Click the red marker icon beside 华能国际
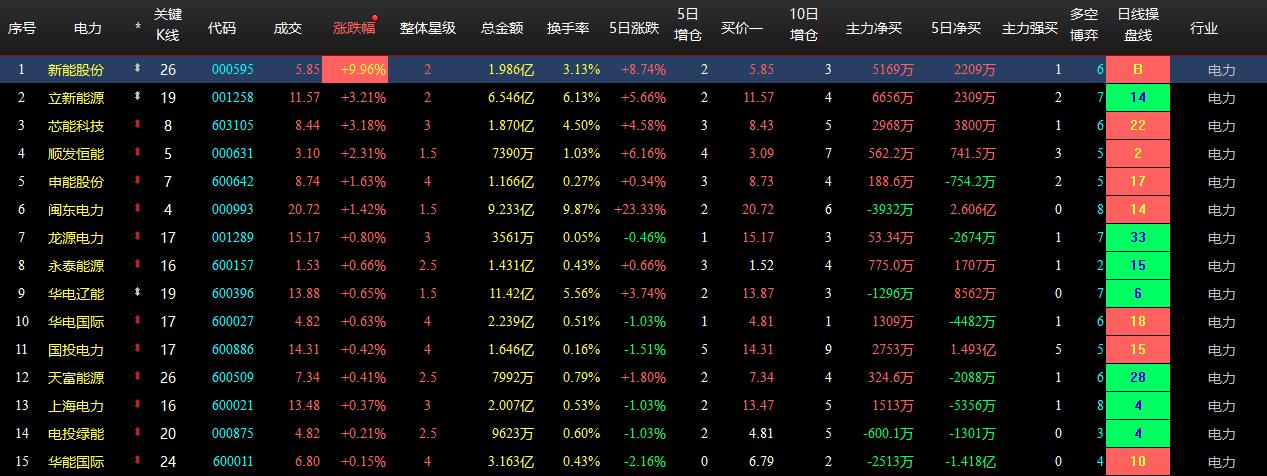The image size is (1267, 476). (137, 462)
